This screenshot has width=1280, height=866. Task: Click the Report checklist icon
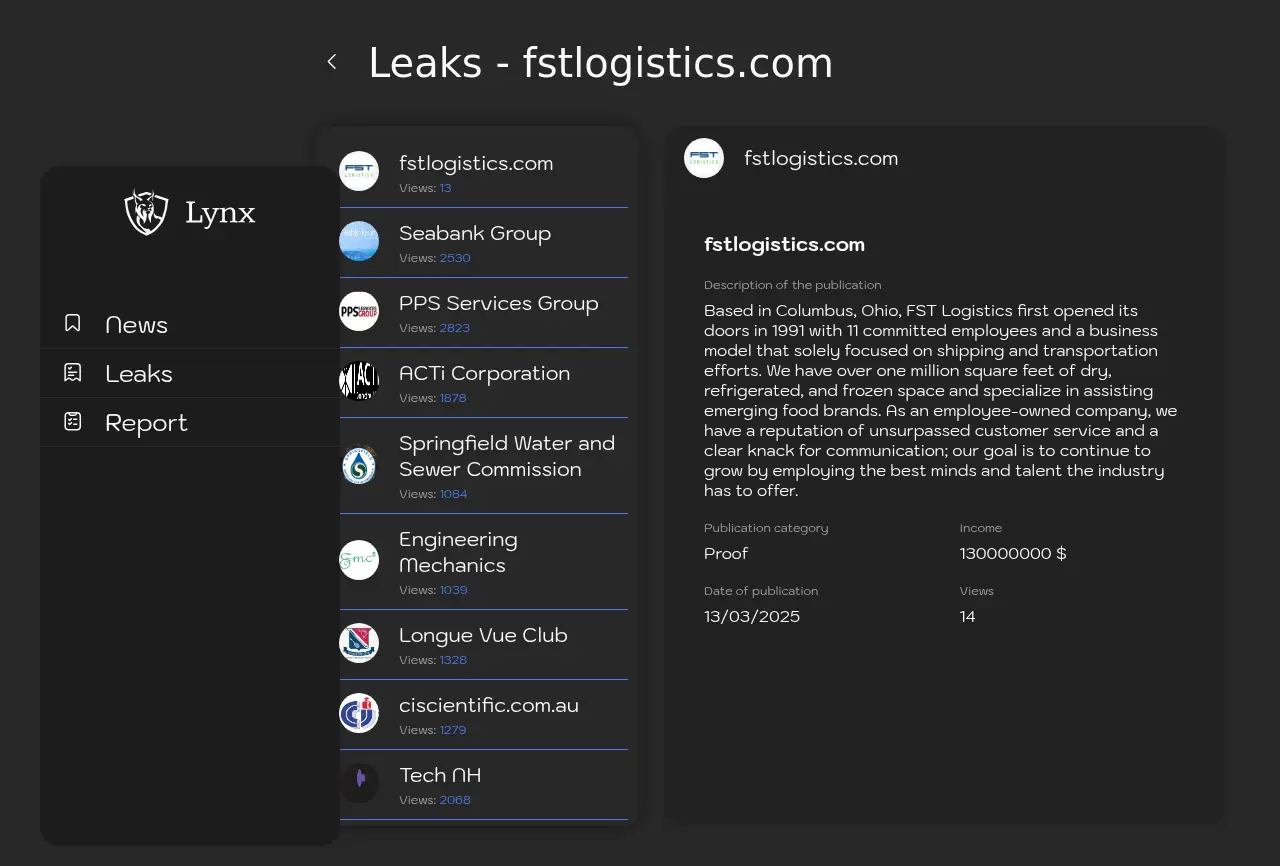click(73, 421)
